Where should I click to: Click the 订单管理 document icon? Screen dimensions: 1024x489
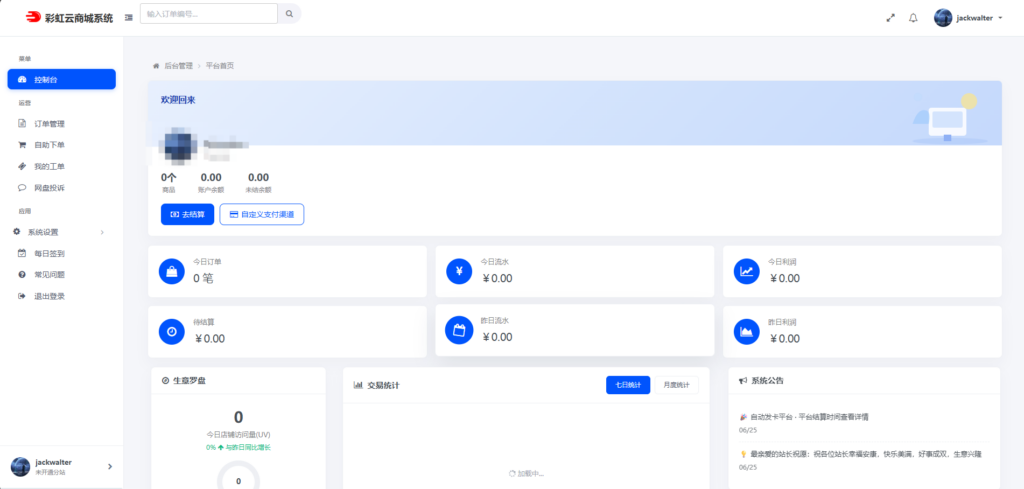[x=22, y=123]
